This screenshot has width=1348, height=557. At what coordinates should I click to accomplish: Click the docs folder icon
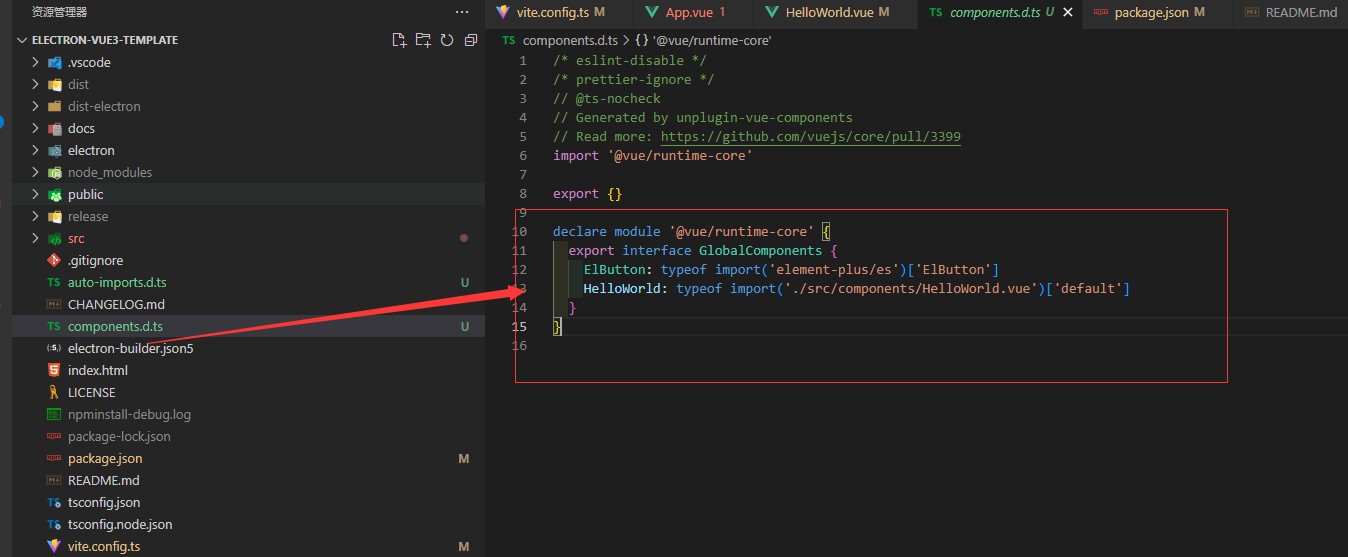pos(55,128)
